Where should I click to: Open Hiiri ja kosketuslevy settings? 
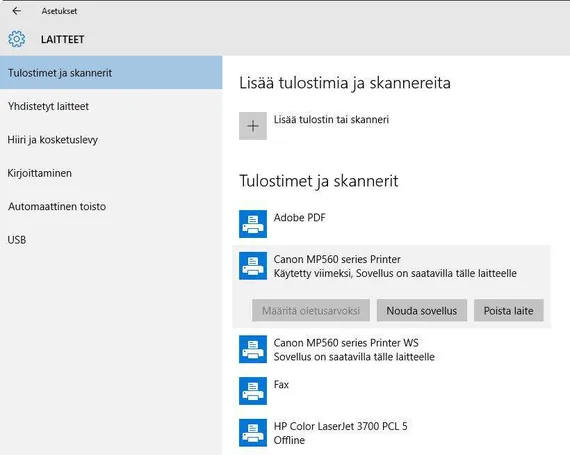pos(111,140)
